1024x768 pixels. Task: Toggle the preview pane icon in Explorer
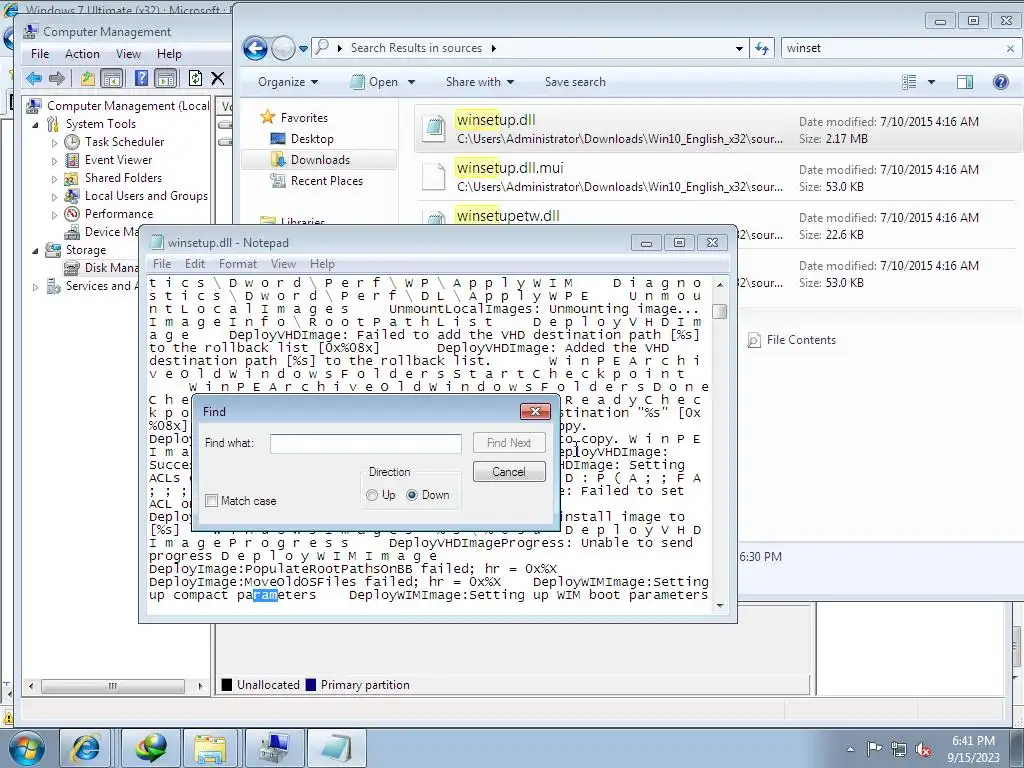(965, 82)
